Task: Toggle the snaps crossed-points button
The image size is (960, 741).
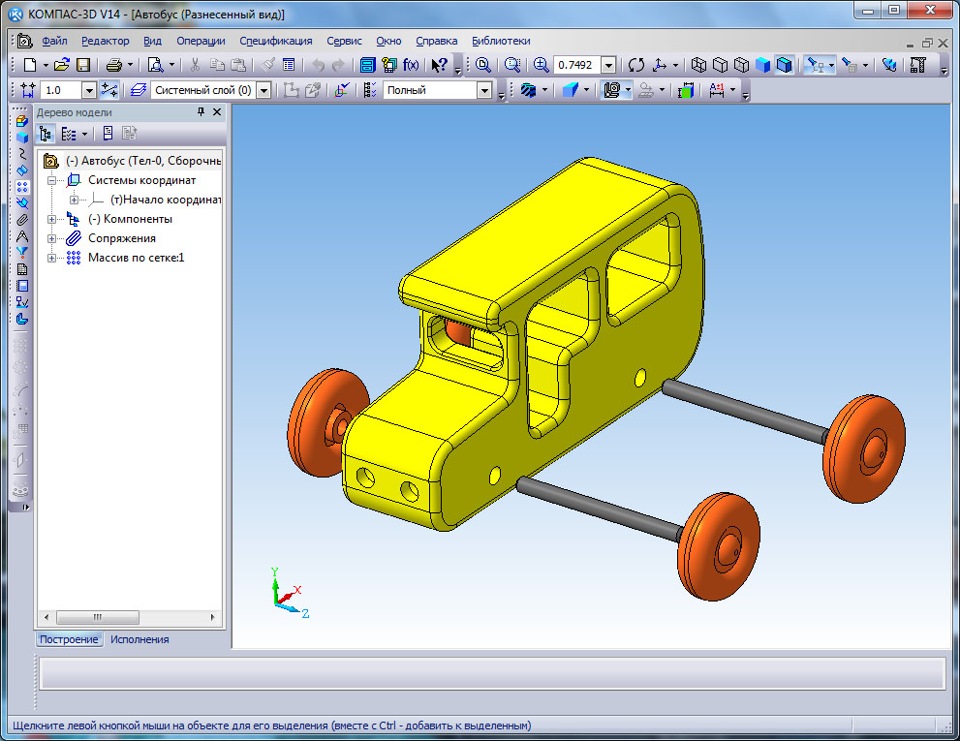Action: coord(110,90)
